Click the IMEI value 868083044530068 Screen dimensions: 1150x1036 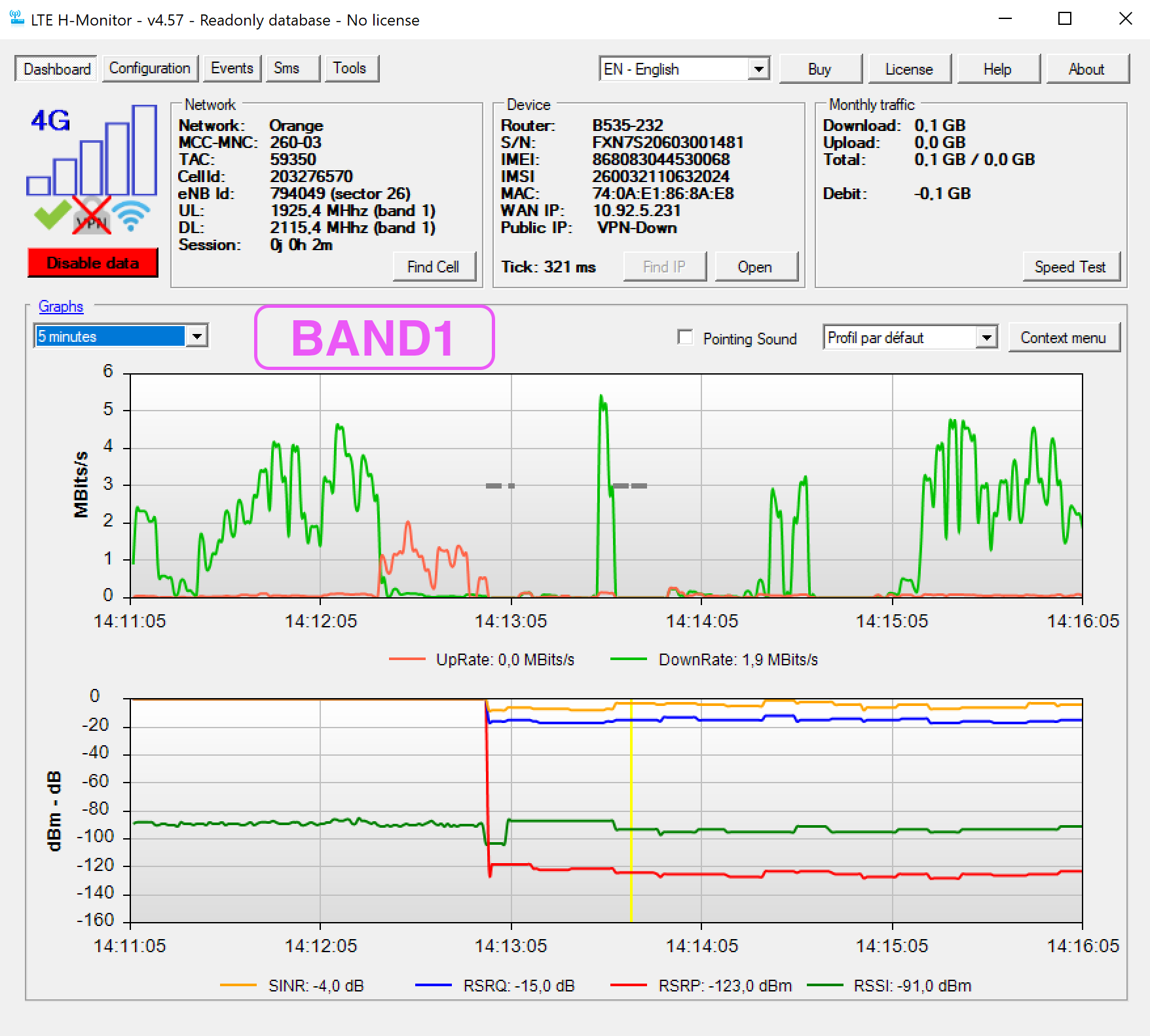point(661,159)
